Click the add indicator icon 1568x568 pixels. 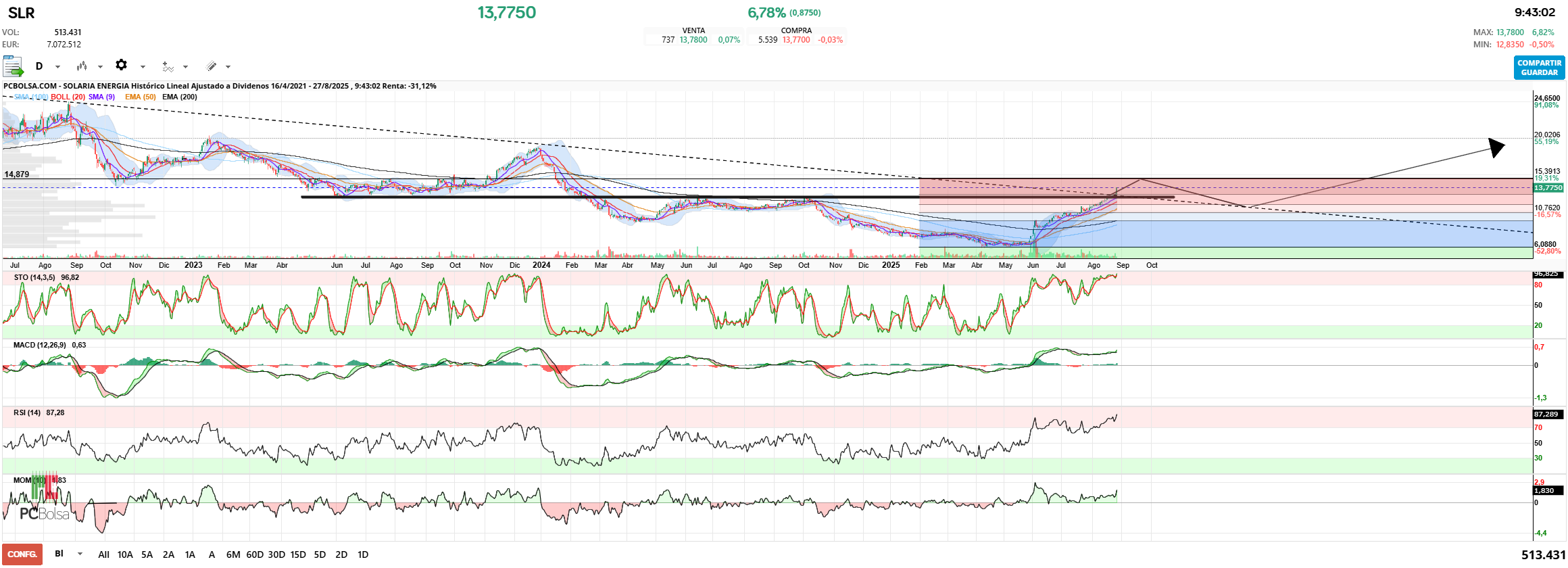[x=168, y=66]
